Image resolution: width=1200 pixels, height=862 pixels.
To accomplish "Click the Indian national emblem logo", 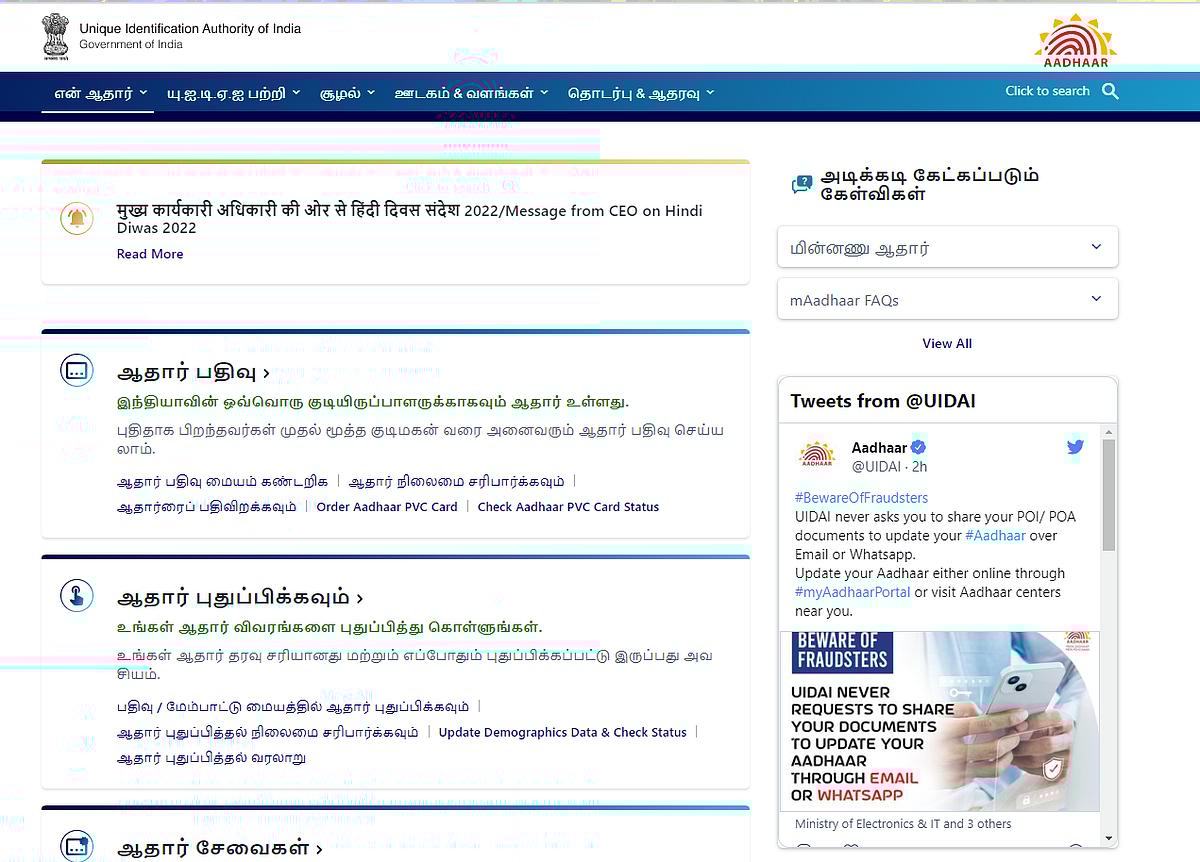I will (56, 37).
